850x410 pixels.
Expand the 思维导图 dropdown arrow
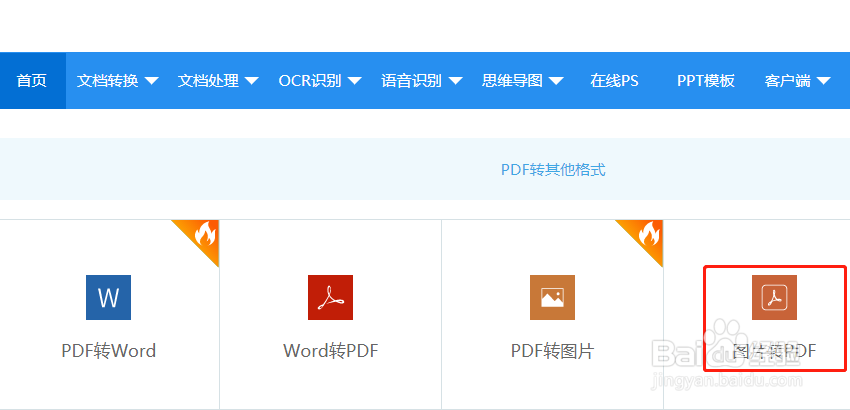tap(556, 81)
